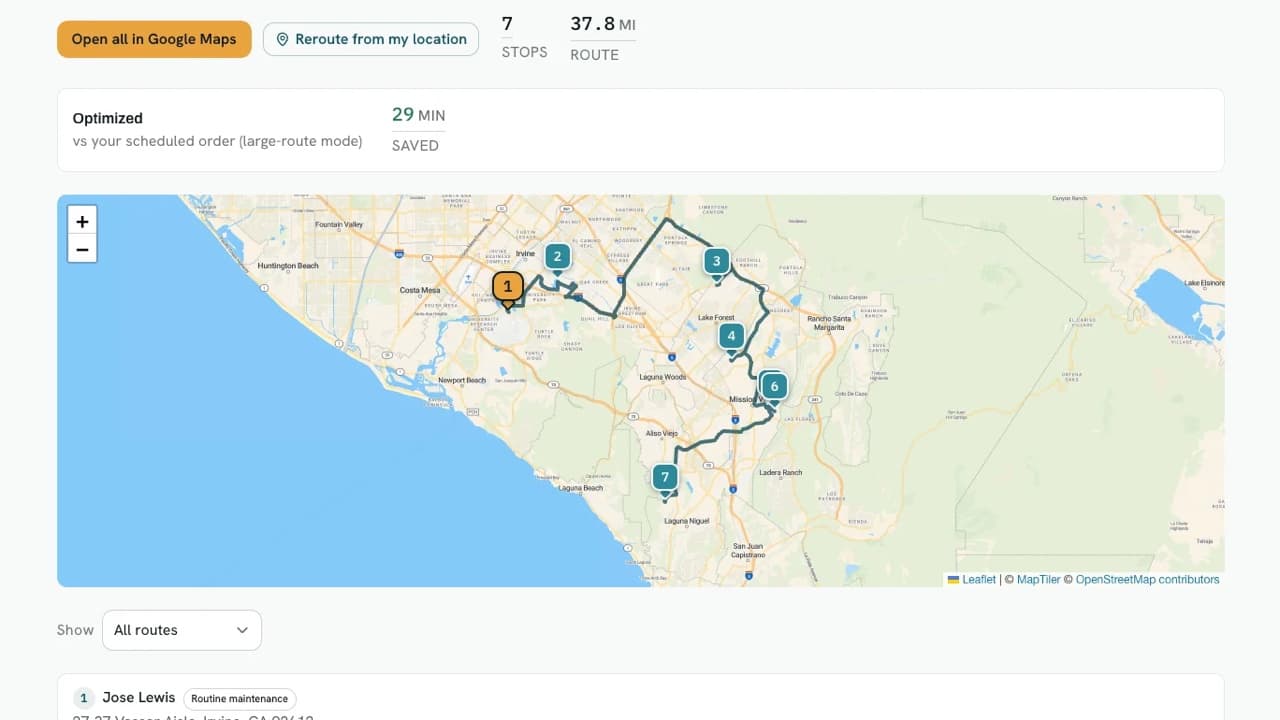1280x720 pixels.
Task: Select map marker 6 near Mission Viejo
Action: pos(774,387)
